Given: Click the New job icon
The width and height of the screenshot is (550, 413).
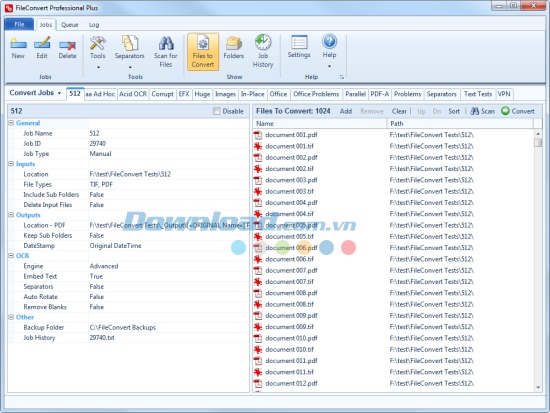Looking at the screenshot, I should pyautogui.click(x=18, y=44).
